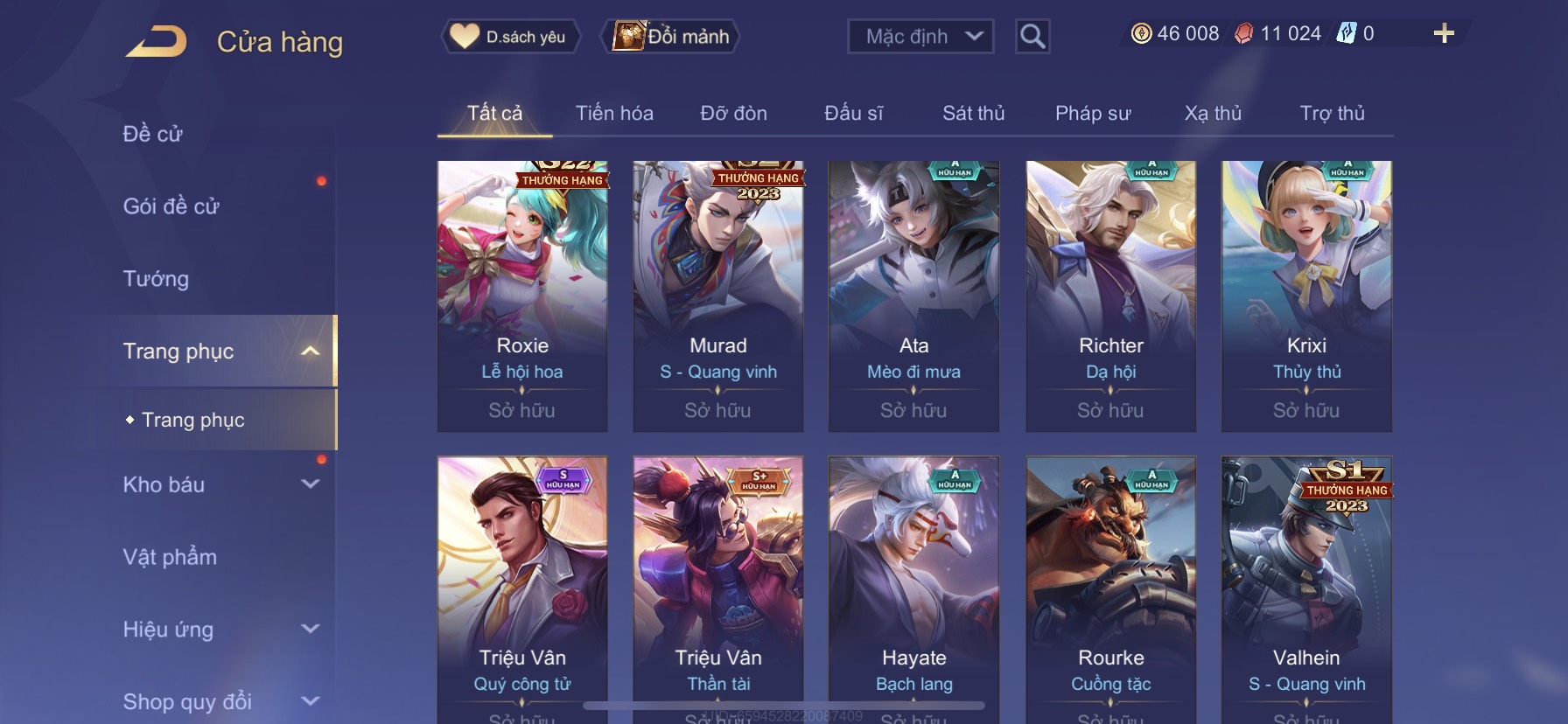Open Đổi mảnh shard exchange
The width and height of the screenshot is (1568, 724).
click(x=671, y=37)
